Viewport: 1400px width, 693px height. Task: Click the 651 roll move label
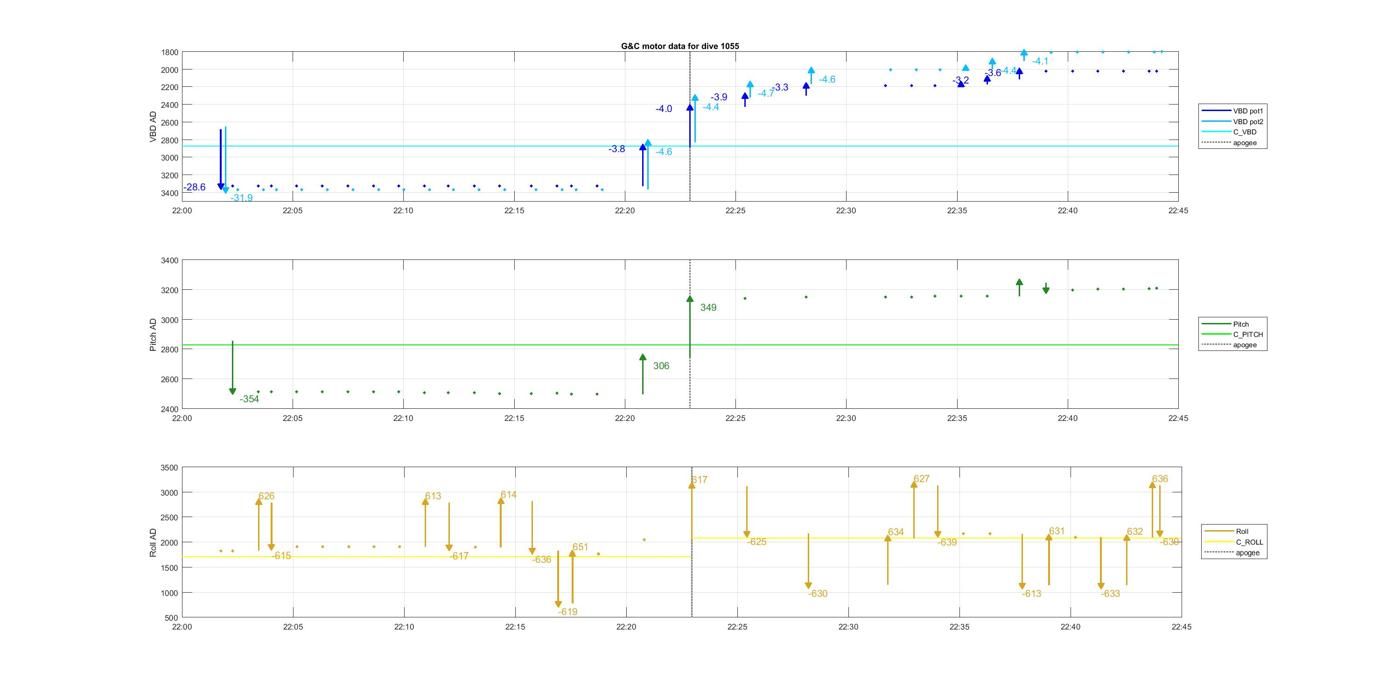[580, 547]
